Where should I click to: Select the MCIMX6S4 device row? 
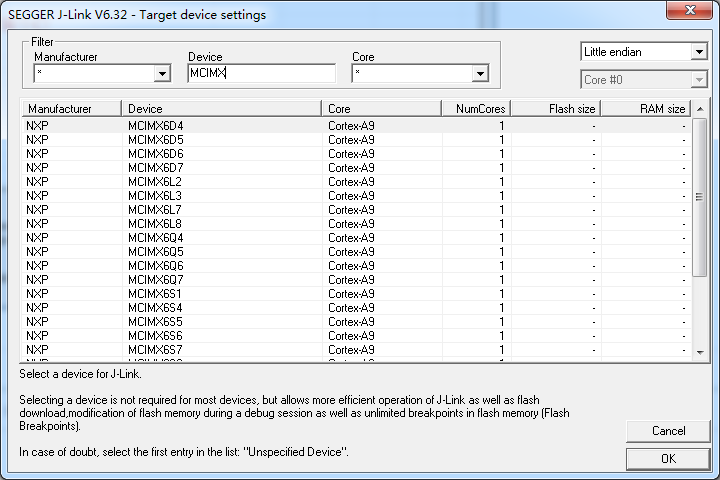(x=356, y=308)
